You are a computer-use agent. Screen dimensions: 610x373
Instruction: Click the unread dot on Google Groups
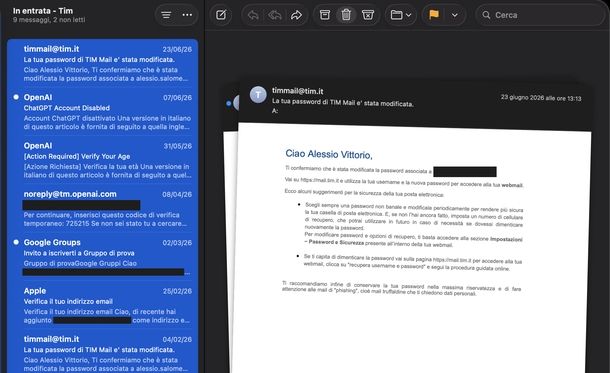tap(16, 242)
